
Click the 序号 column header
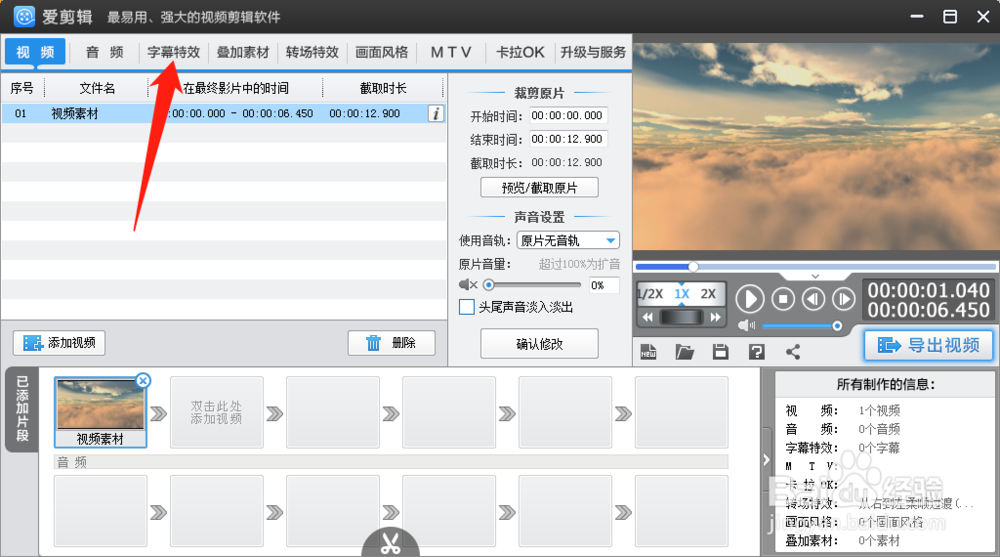coord(22,88)
